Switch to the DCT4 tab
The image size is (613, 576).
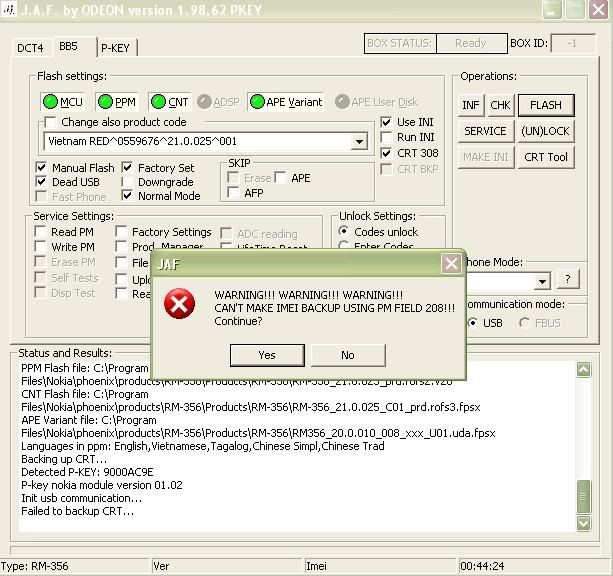[x=30, y=48]
